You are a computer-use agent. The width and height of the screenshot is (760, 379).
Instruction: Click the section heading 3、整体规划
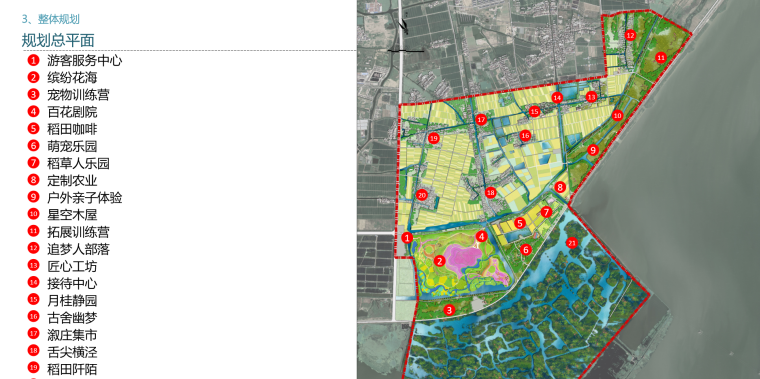coord(50,19)
